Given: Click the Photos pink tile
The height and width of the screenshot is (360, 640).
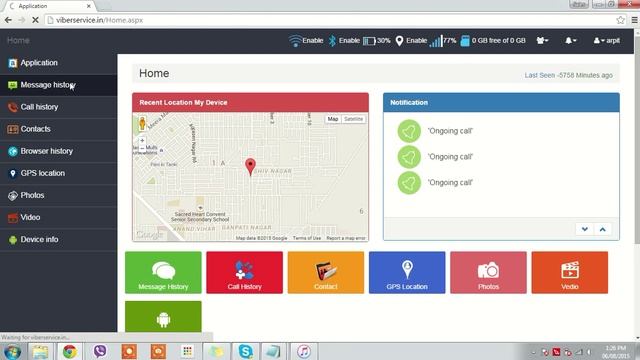Looking at the screenshot, I should click(488, 272).
